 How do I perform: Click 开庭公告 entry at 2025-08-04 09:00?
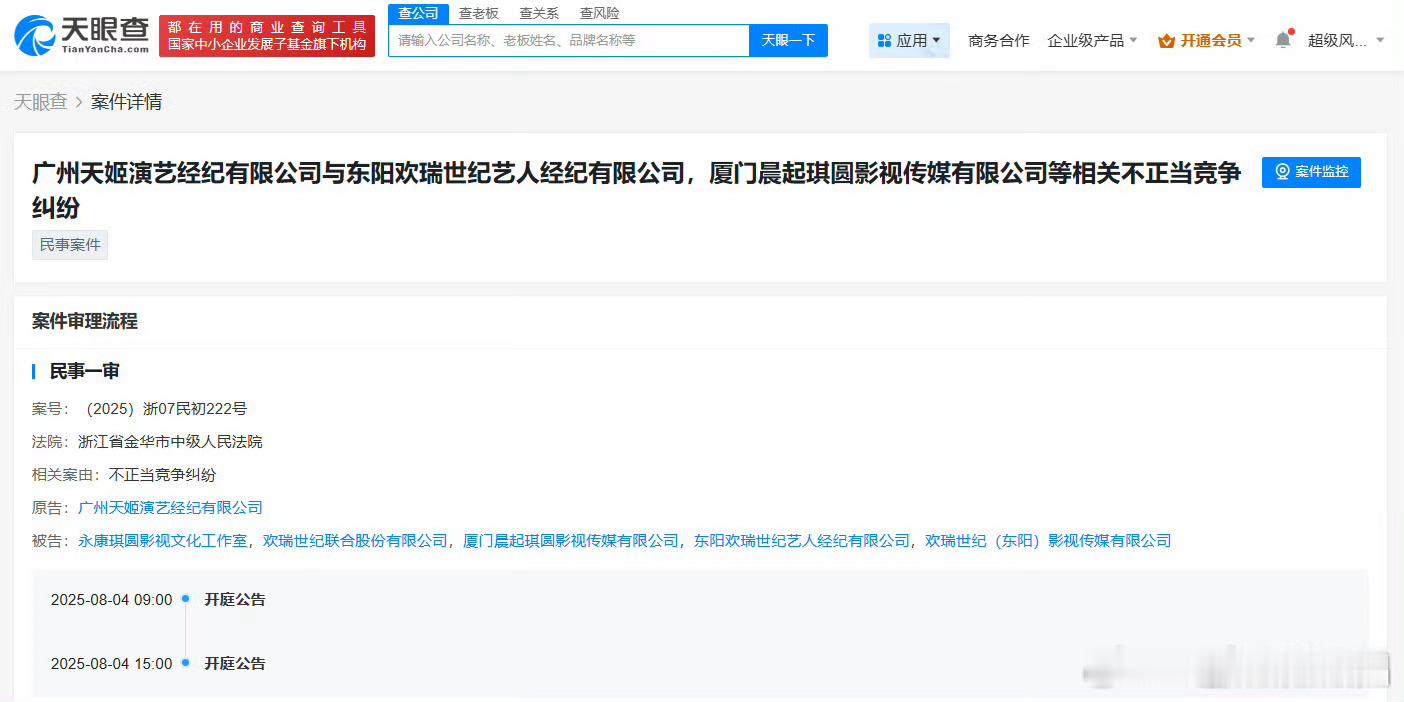[235, 600]
